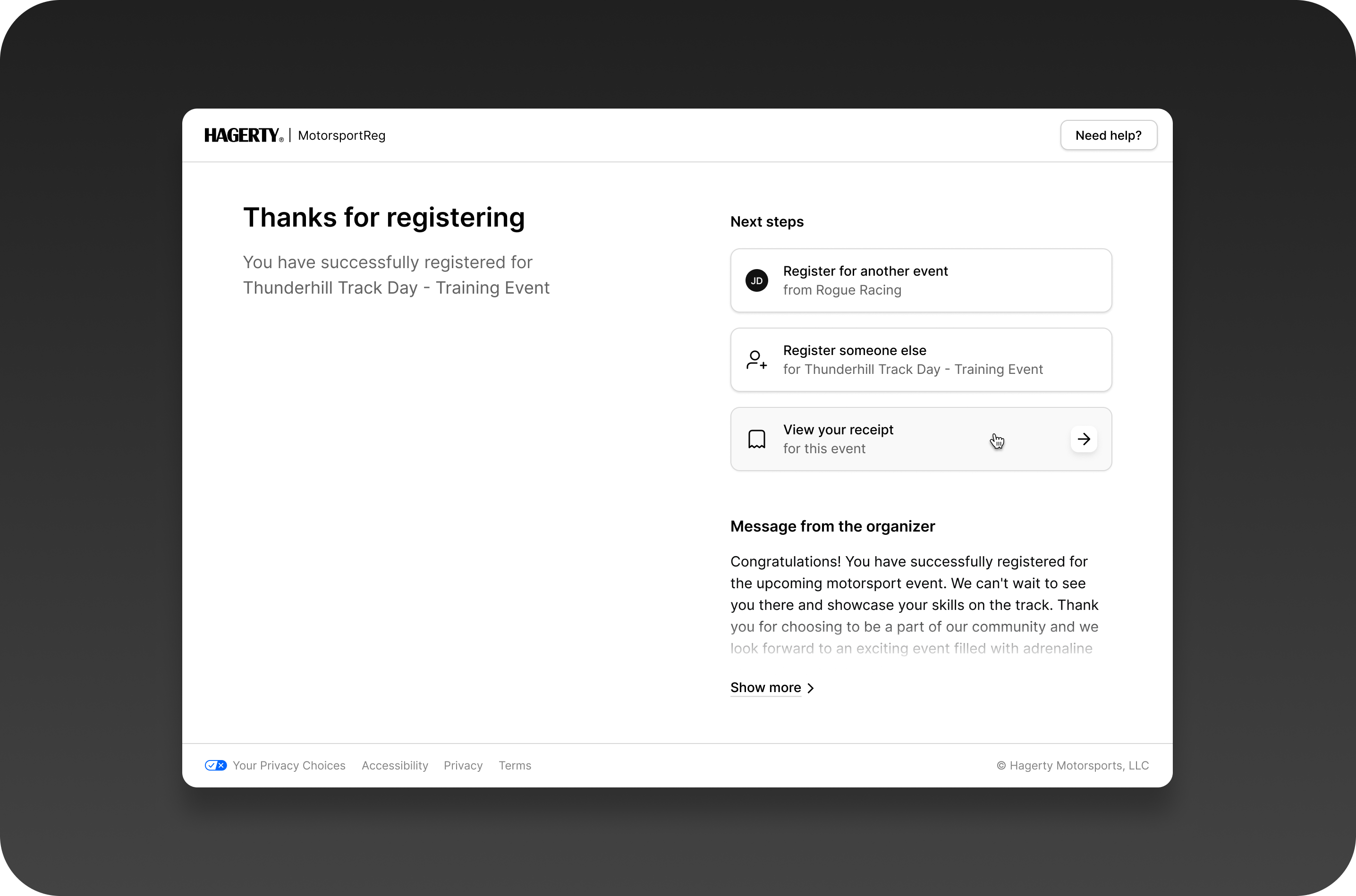1356x896 pixels.
Task: Click the arrow on Register for another event
Action: click(1083, 280)
